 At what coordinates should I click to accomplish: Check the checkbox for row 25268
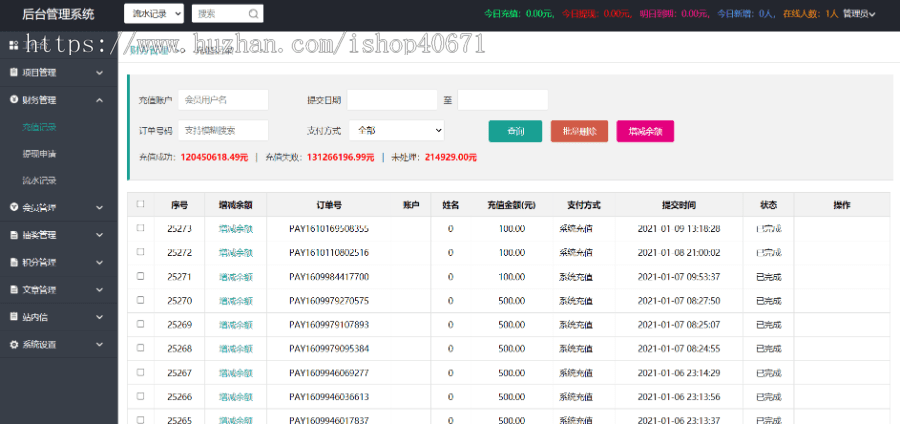click(x=140, y=348)
